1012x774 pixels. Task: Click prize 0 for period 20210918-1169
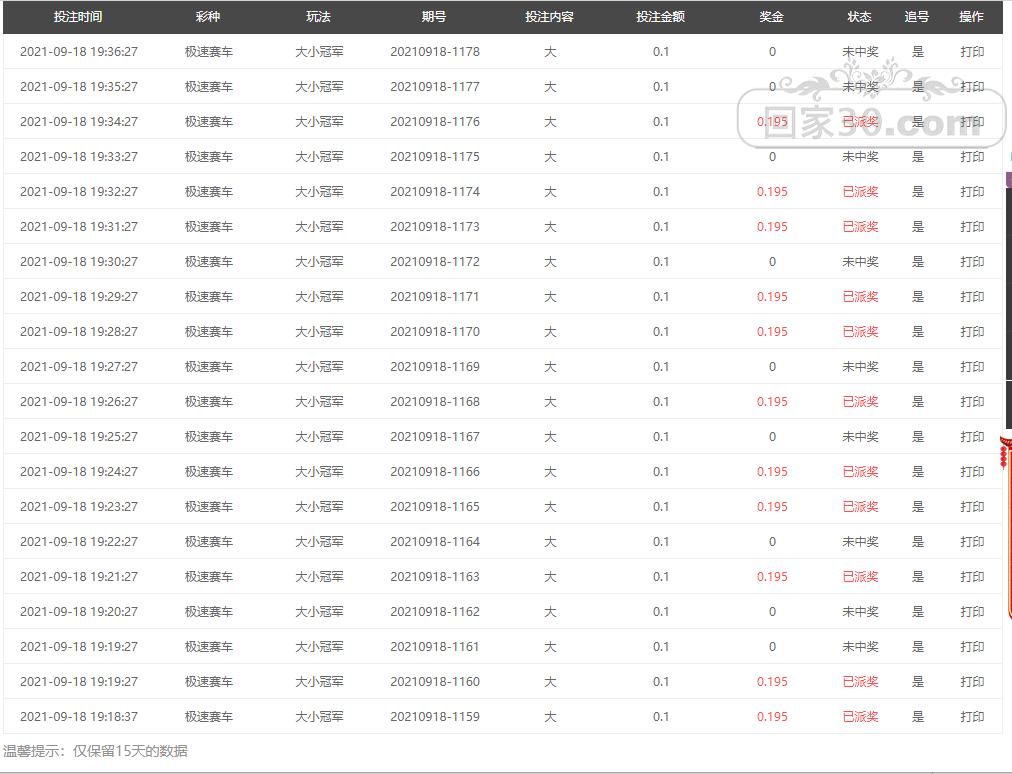(x=772, y=367)
